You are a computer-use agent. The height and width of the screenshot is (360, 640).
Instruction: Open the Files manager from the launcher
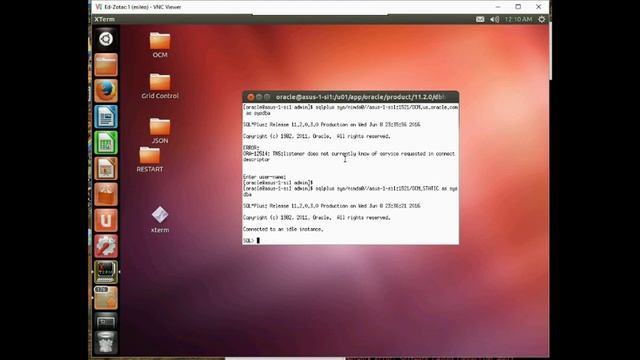[106, 65]
